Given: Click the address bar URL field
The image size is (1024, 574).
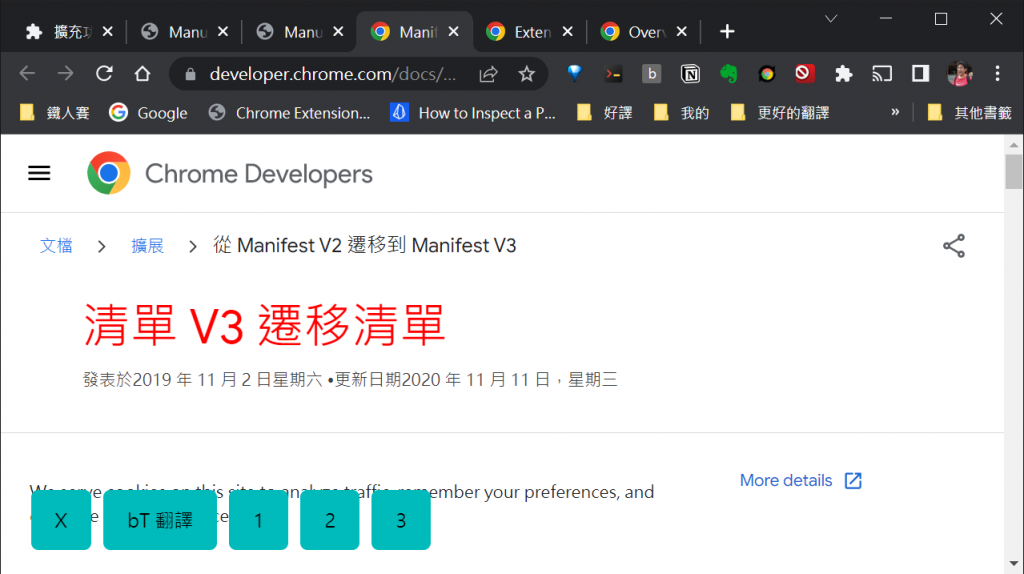Looking at the screenshot, I should coord(333,74).
